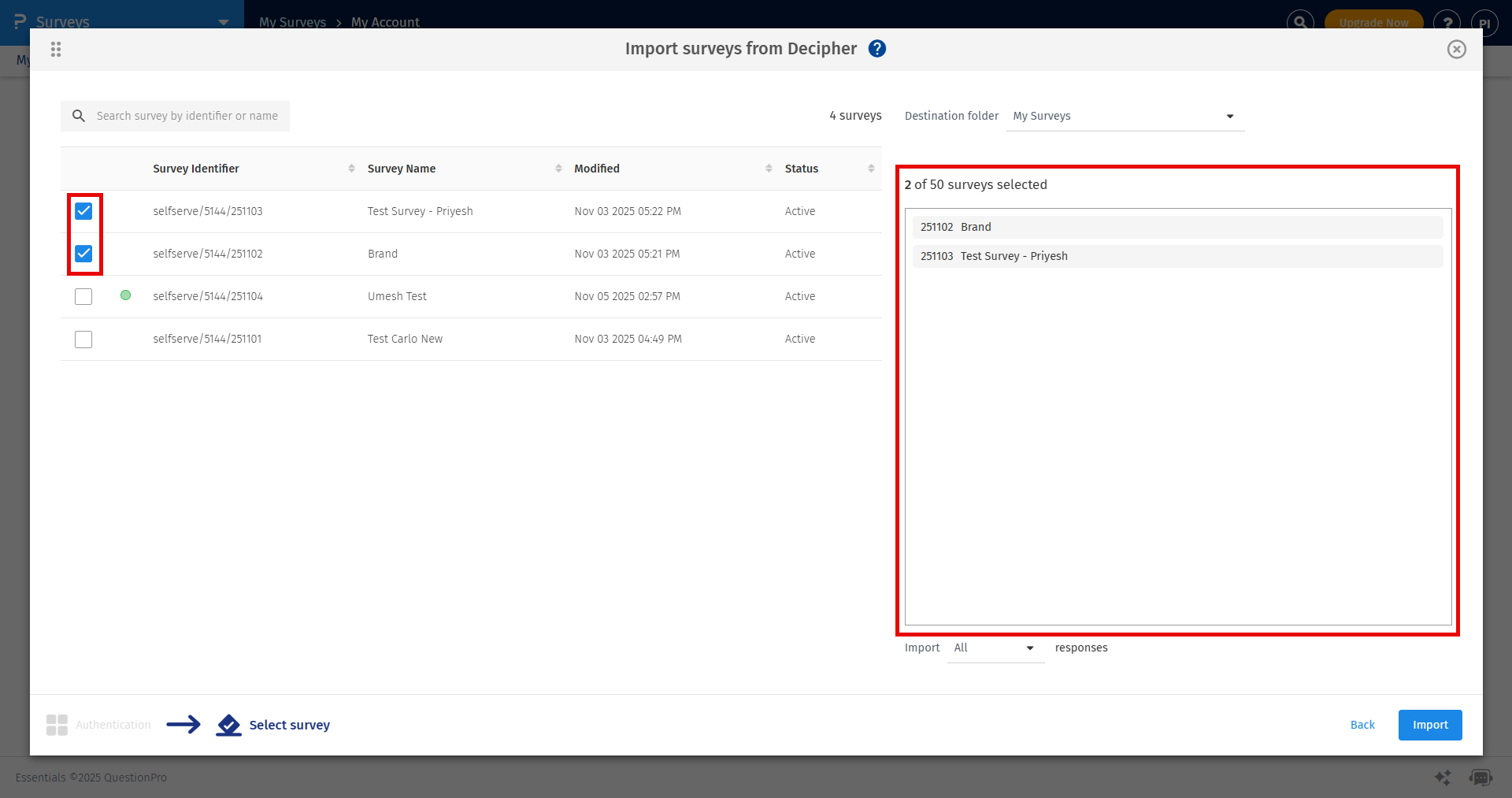This screenshot has width=1512, height=798.
Task: Uncheck the Brand survey checkbox
Action: coord(83,254)
